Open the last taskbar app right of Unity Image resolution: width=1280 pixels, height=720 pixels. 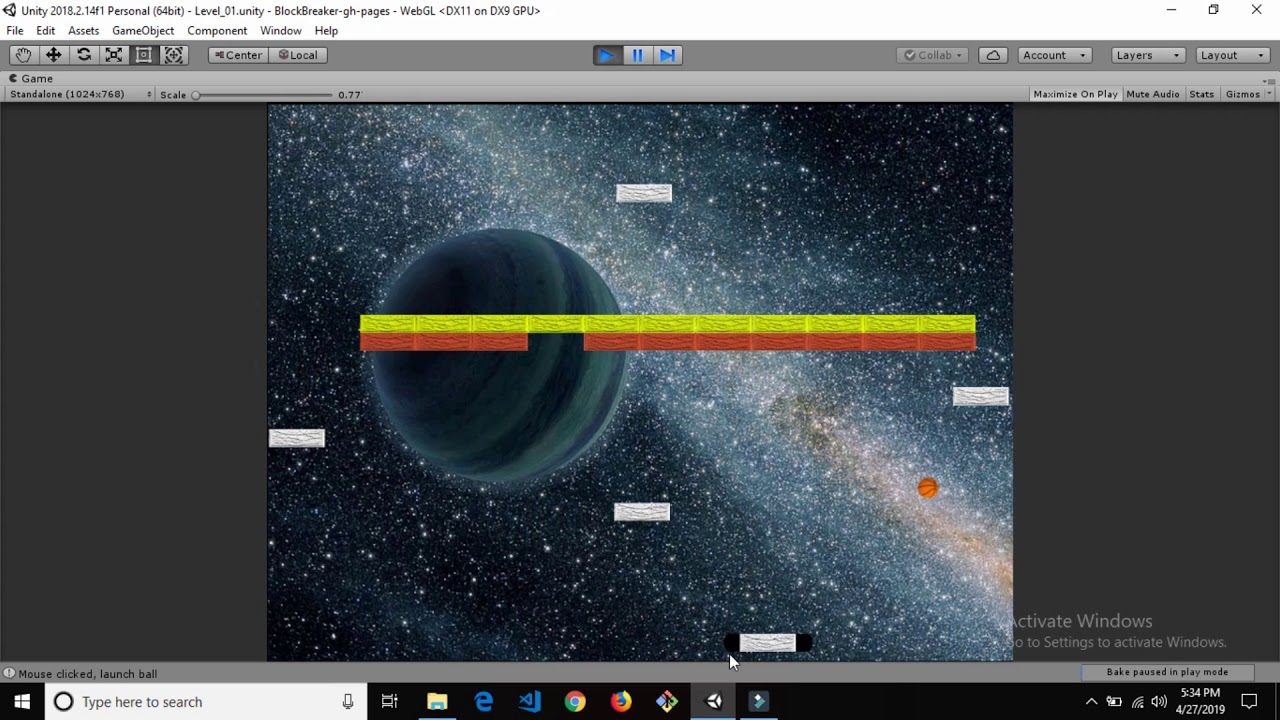point(760,702)
